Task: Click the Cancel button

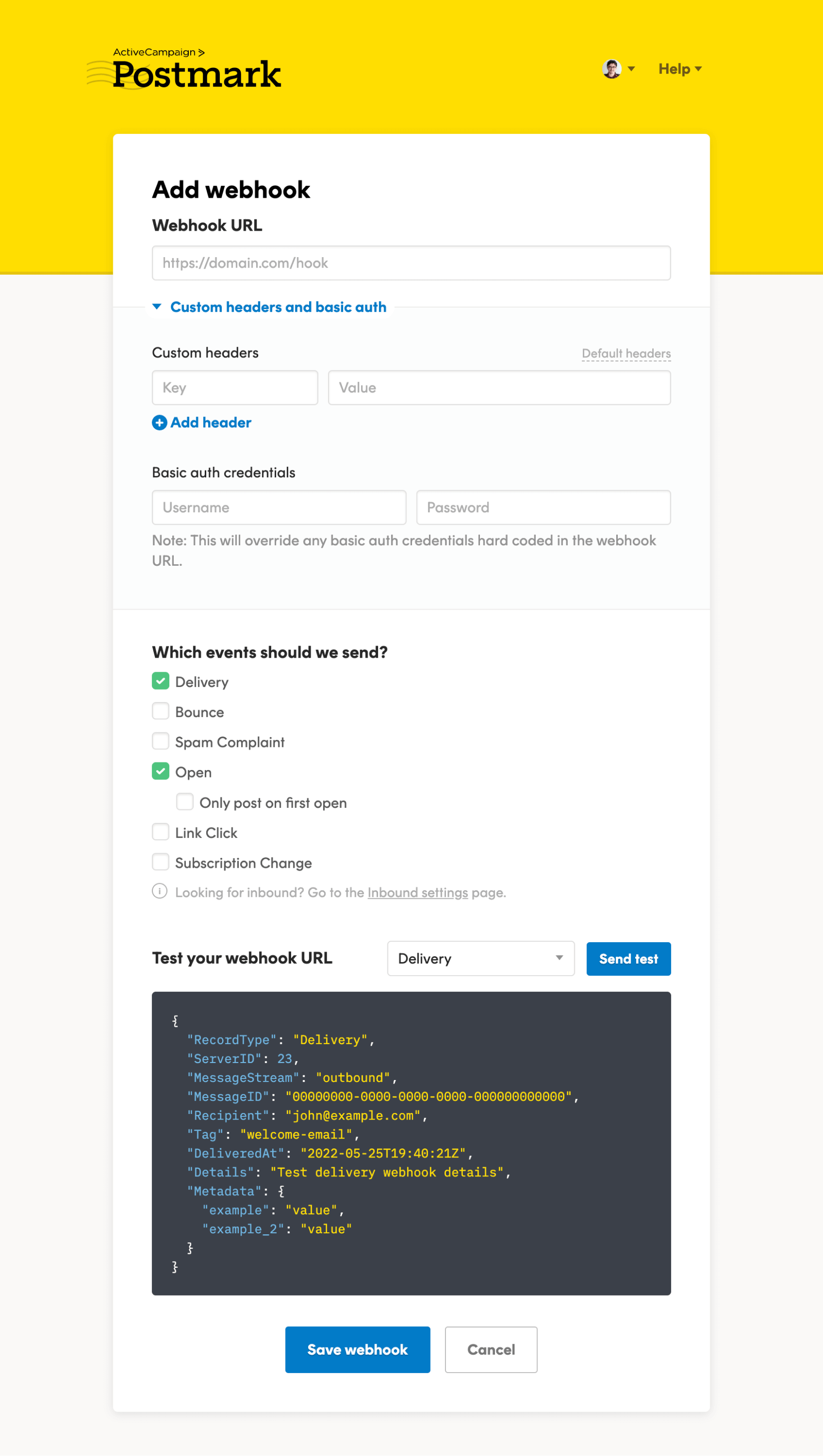Action: coord(490,1350)
